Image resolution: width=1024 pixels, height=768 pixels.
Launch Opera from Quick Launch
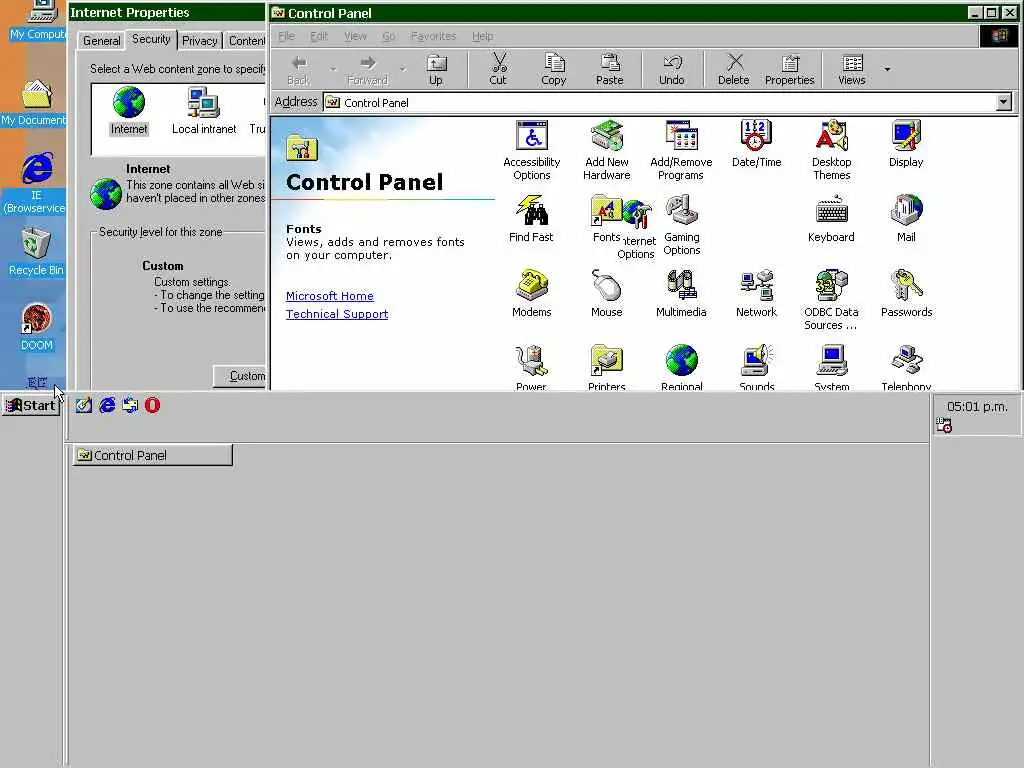click(x=152, y=406)
